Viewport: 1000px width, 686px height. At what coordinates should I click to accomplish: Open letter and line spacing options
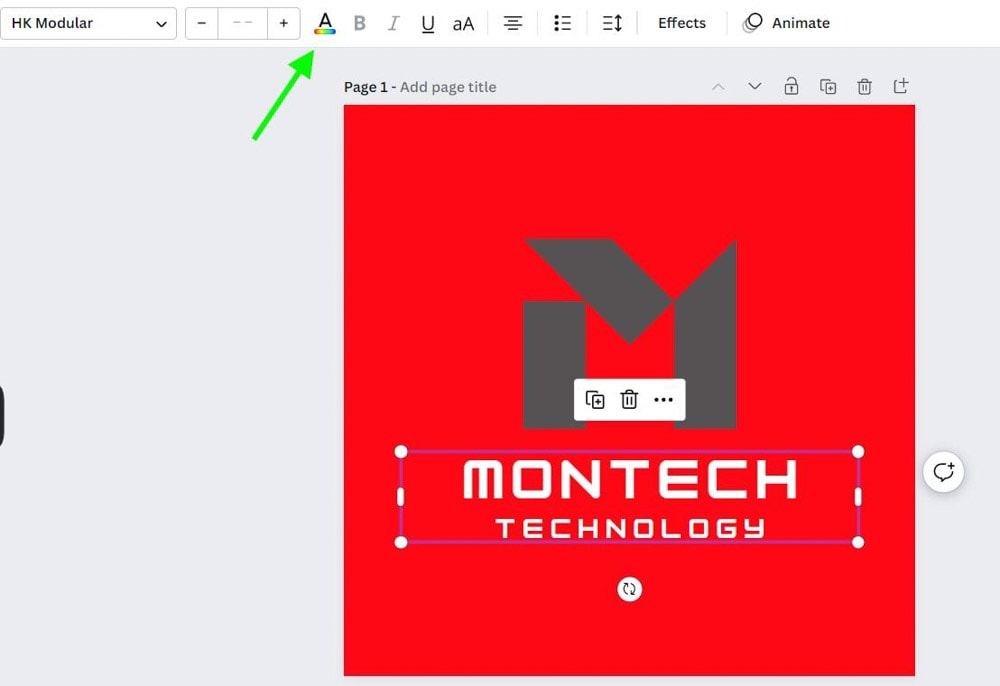pyautogui.click(x=612, y=24)
